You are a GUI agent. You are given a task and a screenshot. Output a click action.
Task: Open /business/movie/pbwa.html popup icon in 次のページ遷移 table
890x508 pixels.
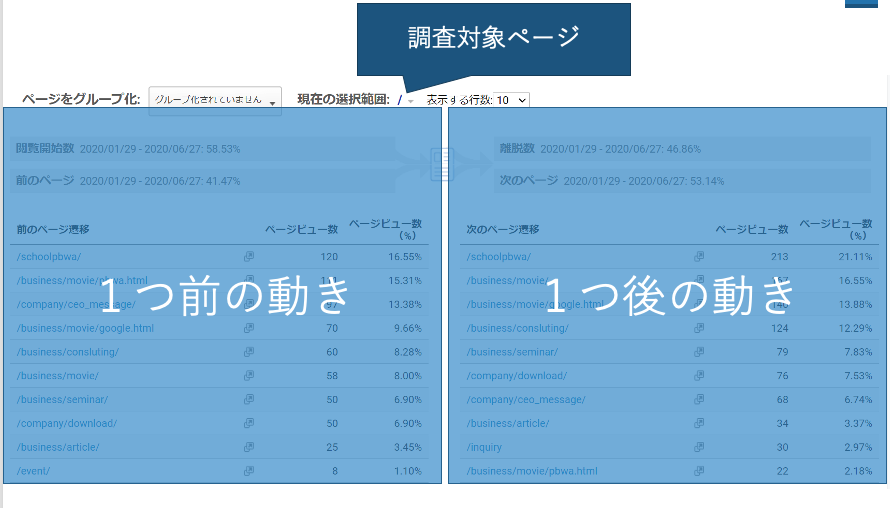[x=699, y=471]
